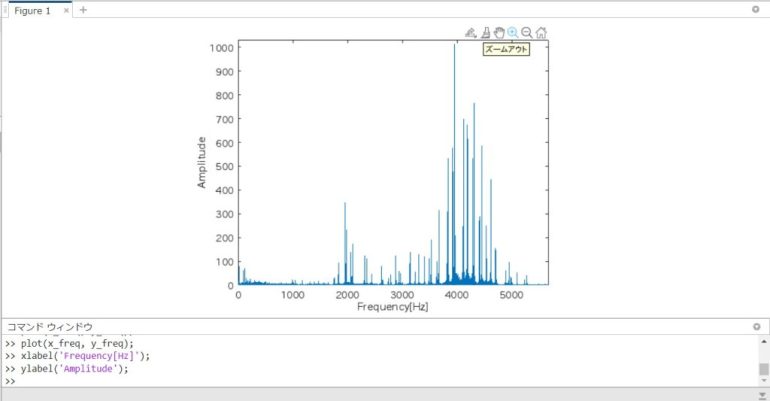This screenshot has width=770, height=401.
Task: Click the empty command prompt line
Action: [x=300, y=381]
